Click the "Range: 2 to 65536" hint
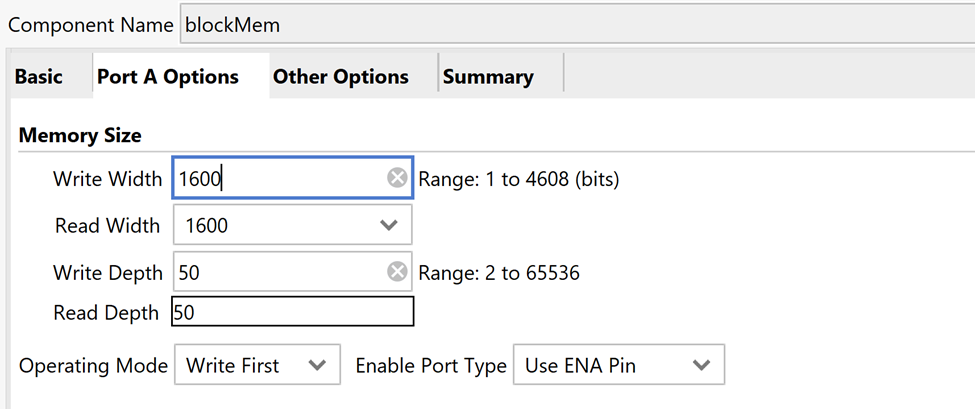The width and height of the screenshot is (975, 409). (499, 272)
